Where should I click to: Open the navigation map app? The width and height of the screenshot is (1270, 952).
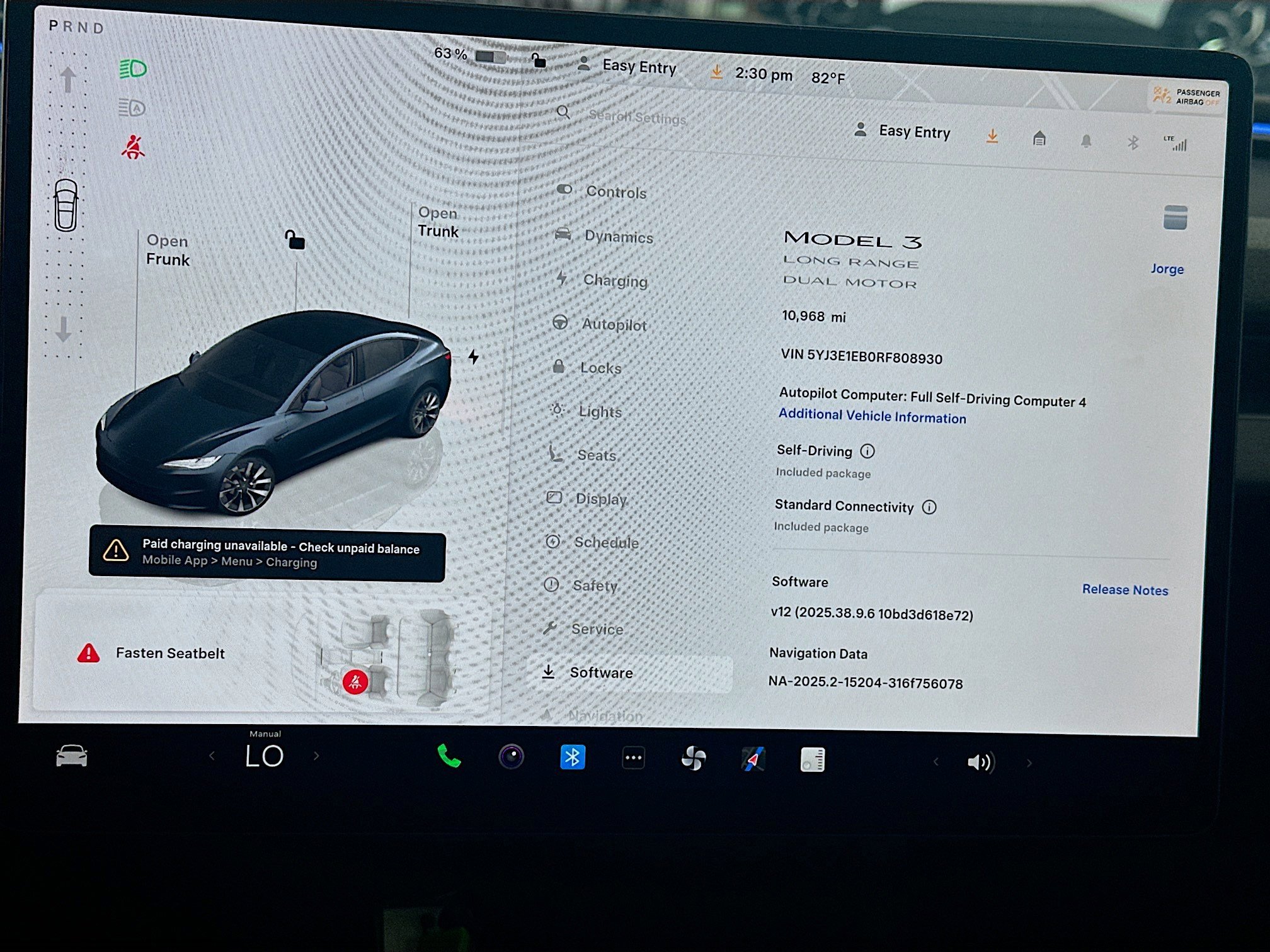click(753, 759)
